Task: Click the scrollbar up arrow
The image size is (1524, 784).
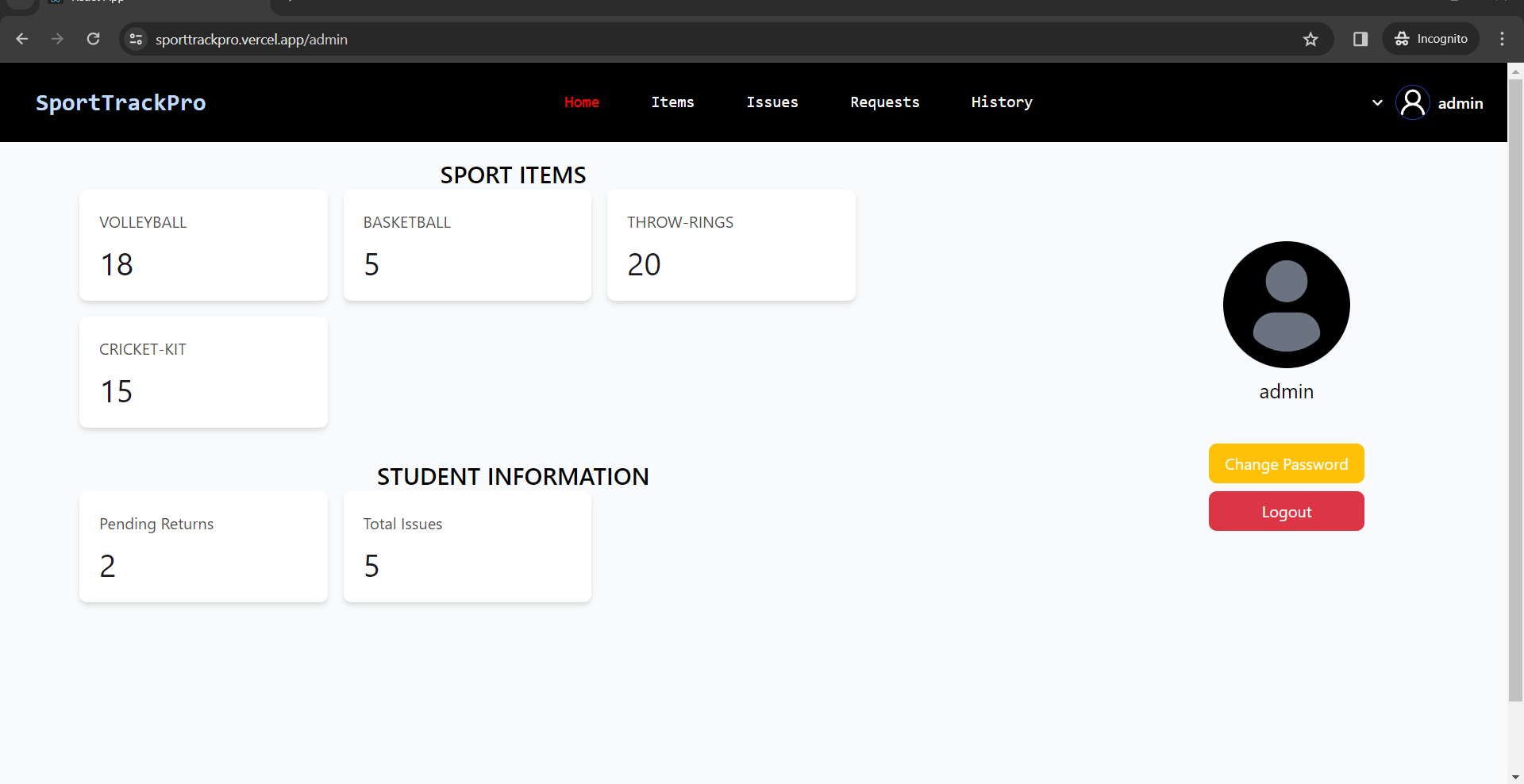Action: point(1515,71)
